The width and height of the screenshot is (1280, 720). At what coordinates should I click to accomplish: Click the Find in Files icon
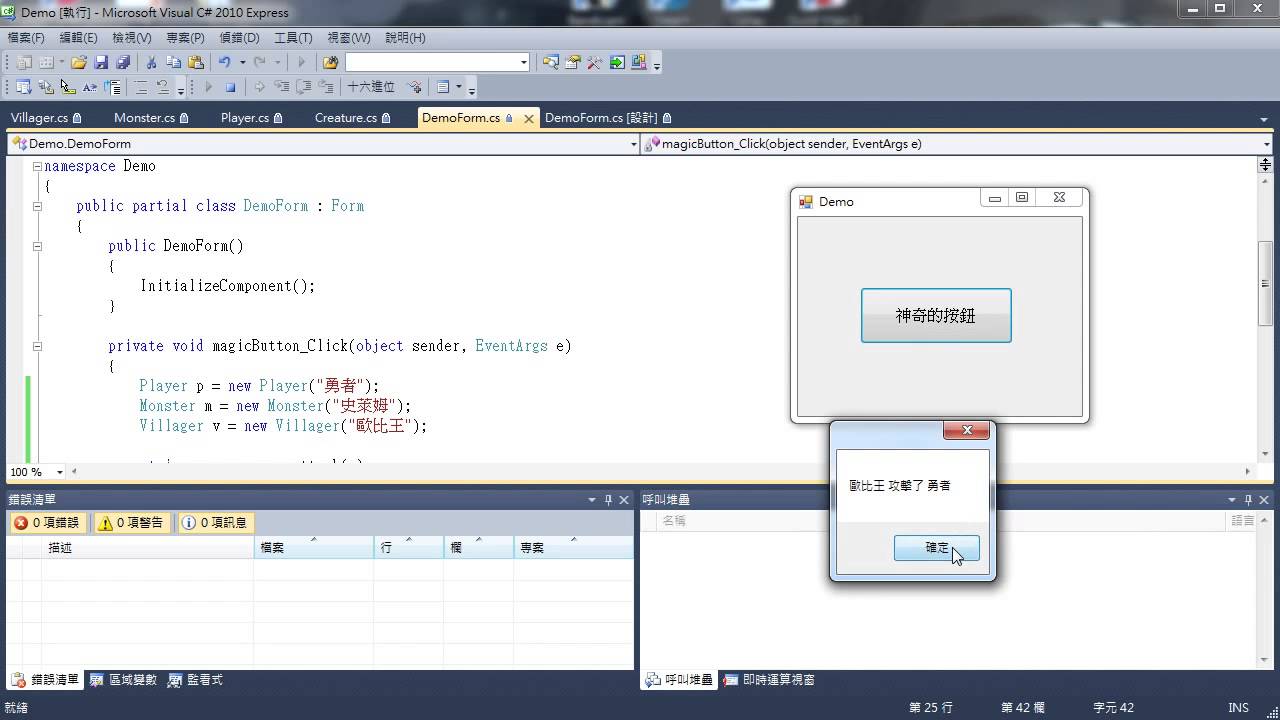coord(330,62)
